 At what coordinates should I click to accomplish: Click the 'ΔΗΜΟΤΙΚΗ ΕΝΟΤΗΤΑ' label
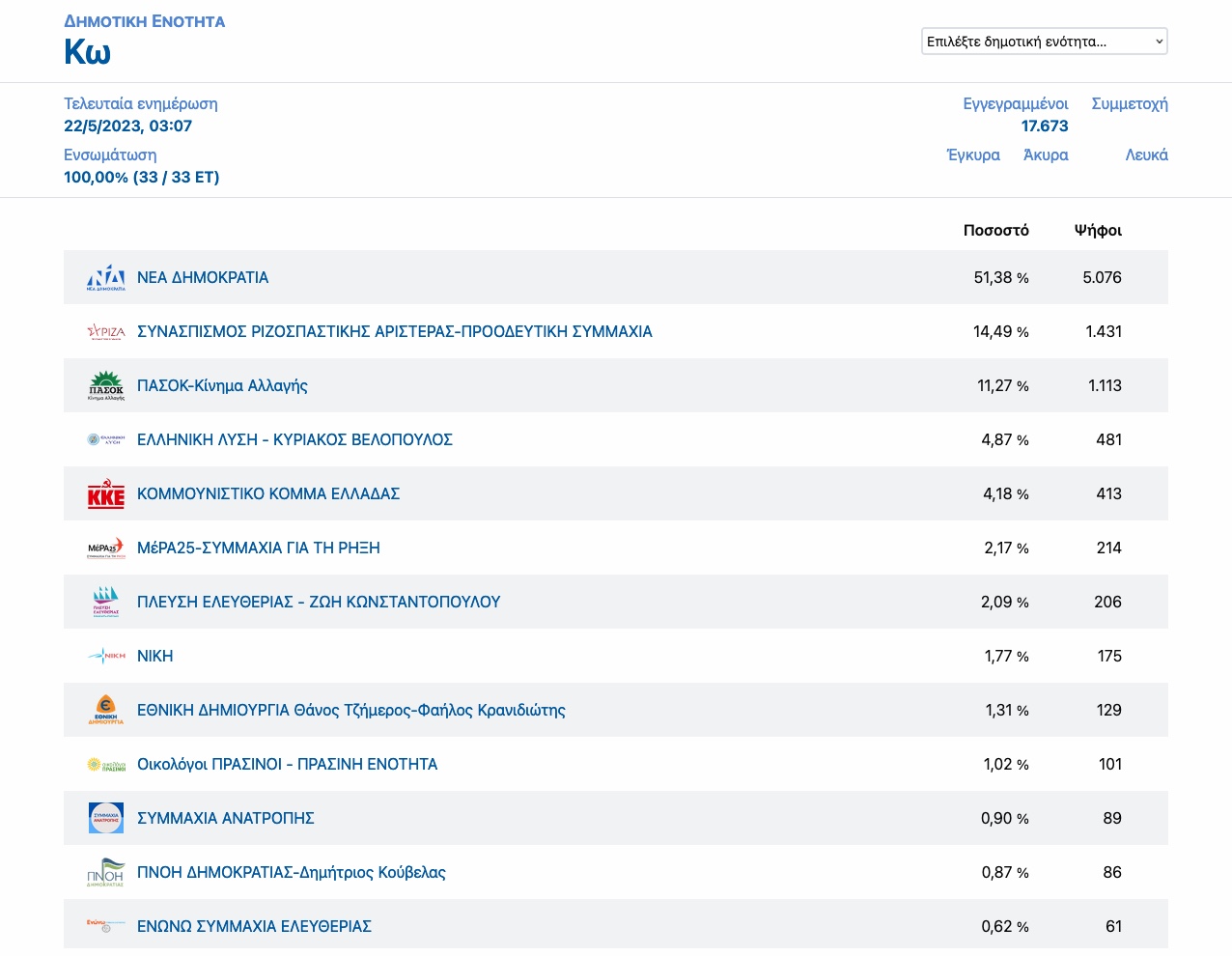145,21
